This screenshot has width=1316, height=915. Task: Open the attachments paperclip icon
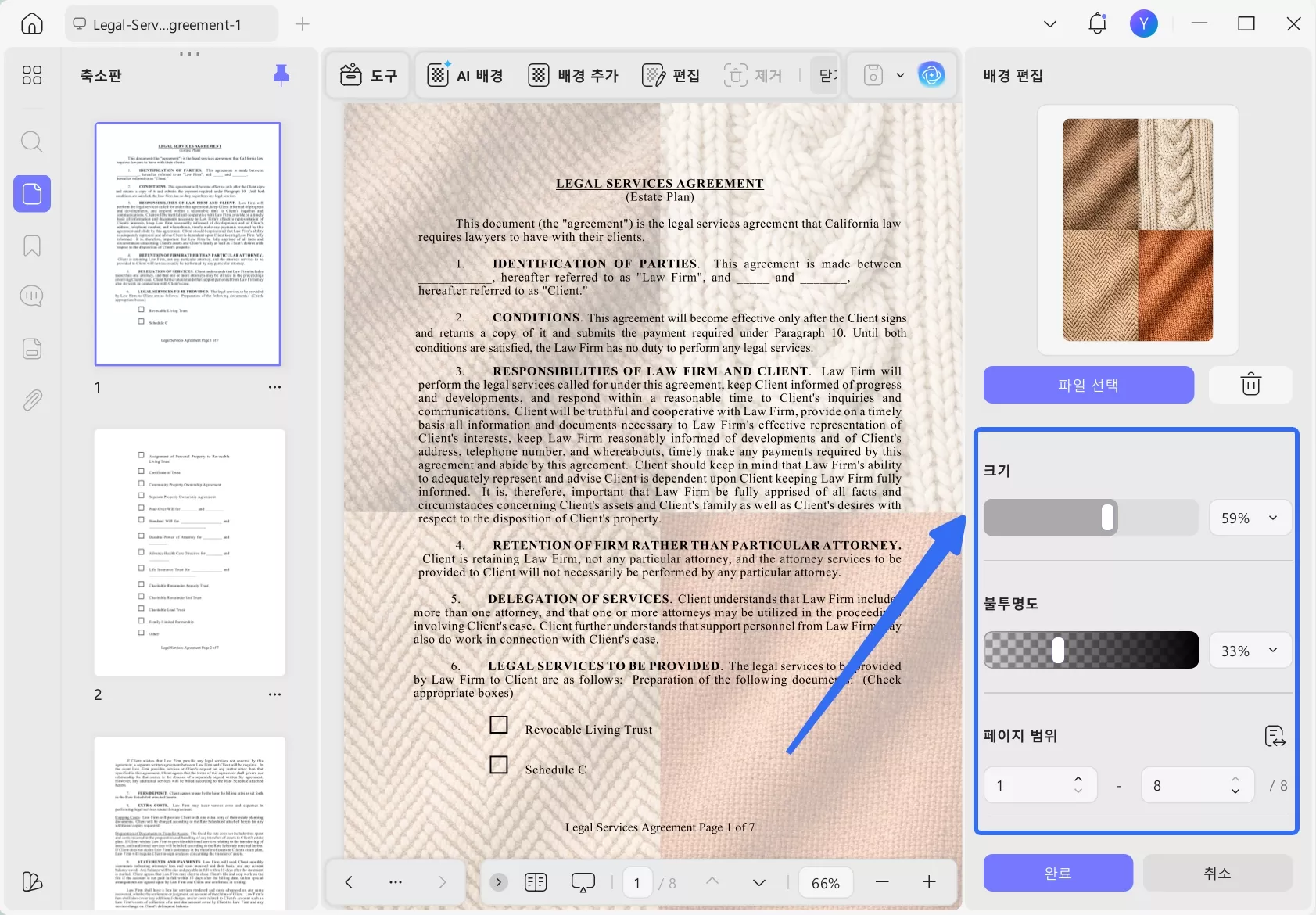pos(32,400)
